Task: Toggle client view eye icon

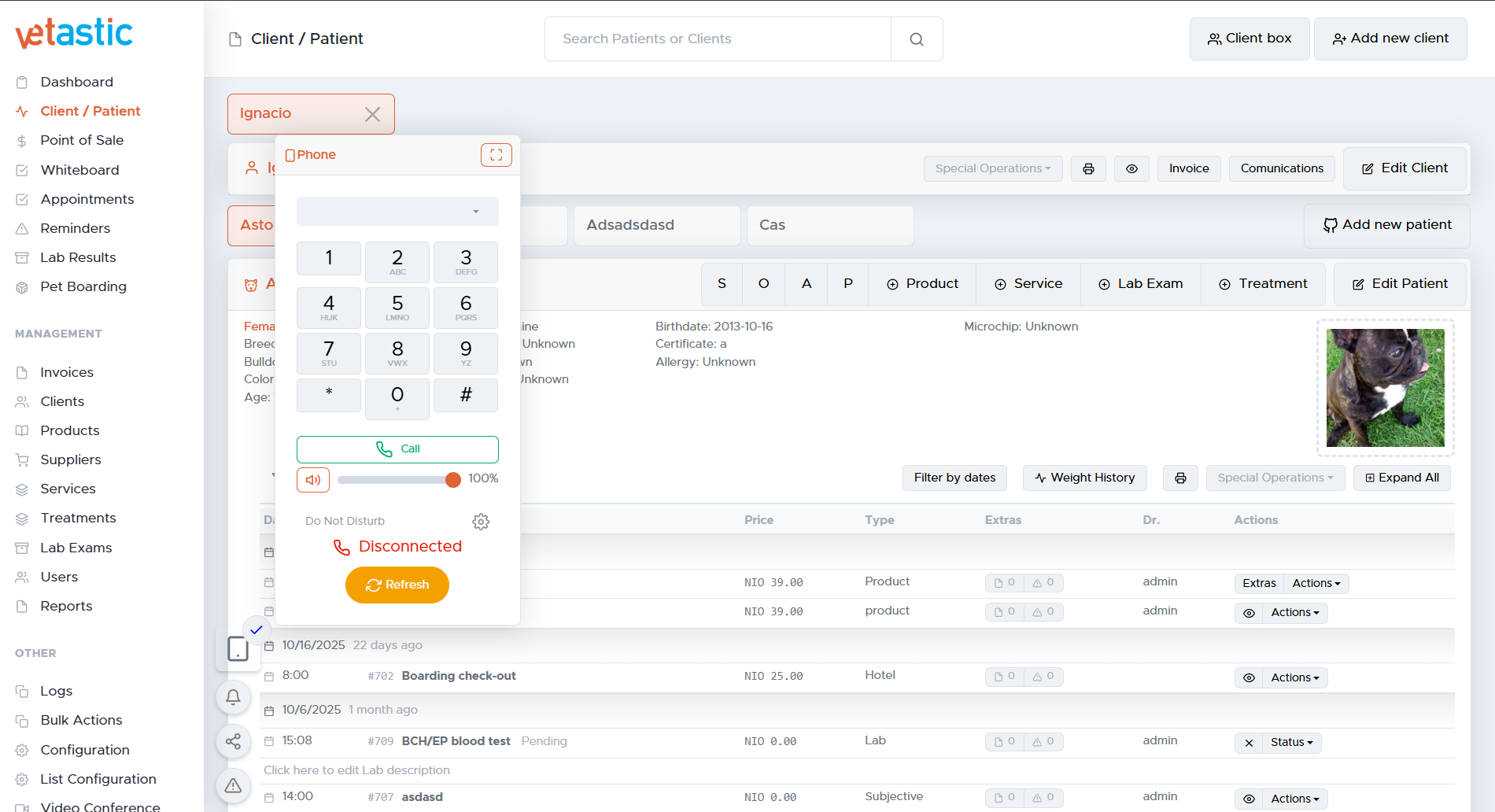Action: pyautogui.click(x=1131, y=168)
